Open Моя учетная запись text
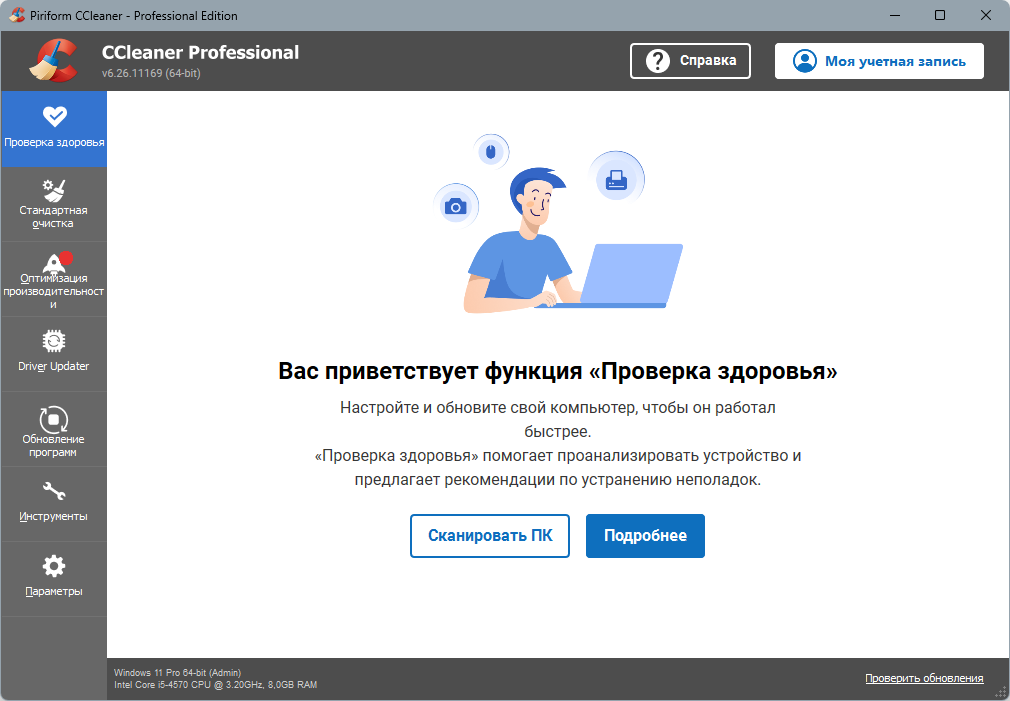Screen dimensions: 1010x701 895,61
